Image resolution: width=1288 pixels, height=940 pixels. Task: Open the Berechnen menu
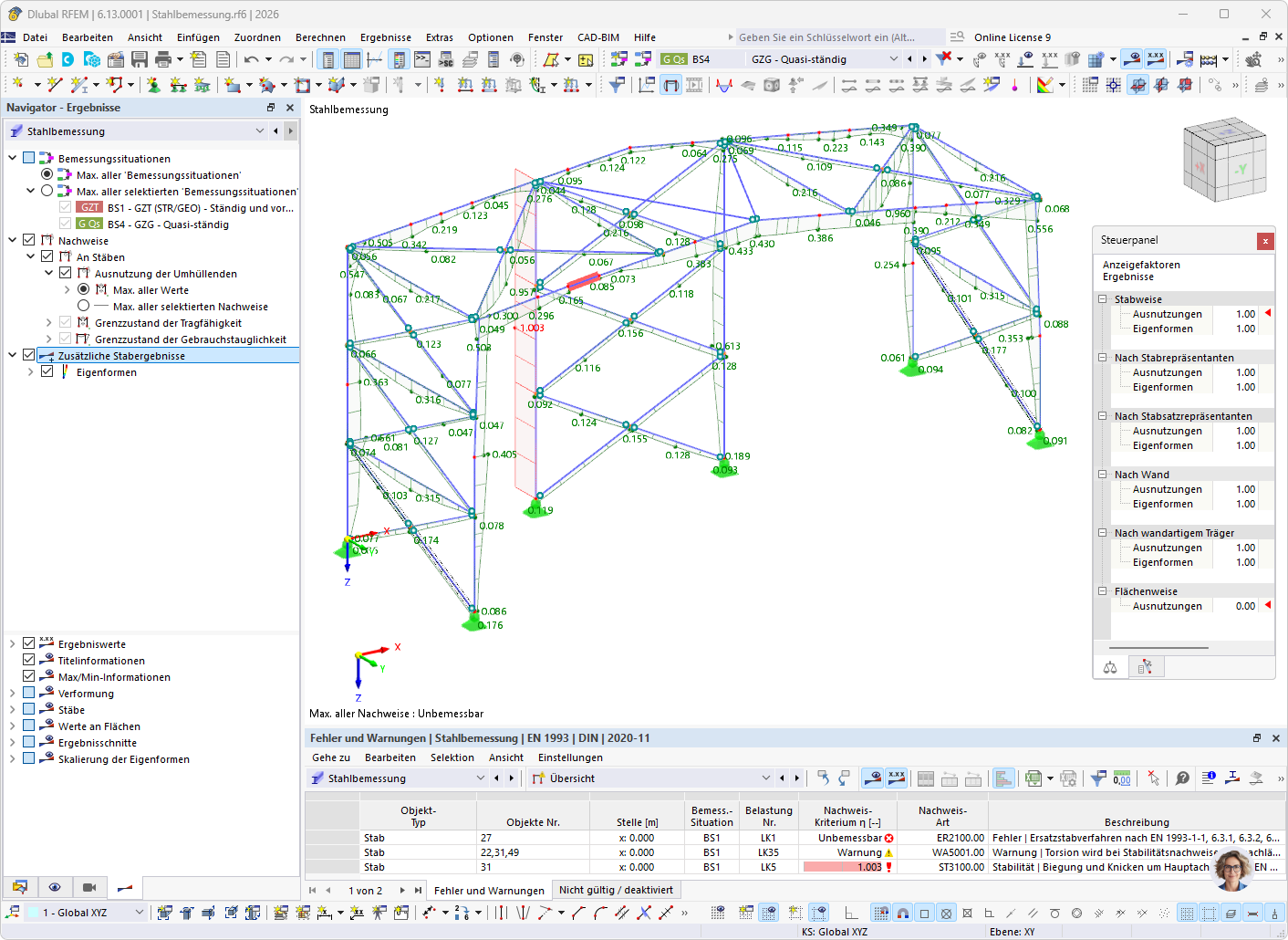click(x=320, y=37)
